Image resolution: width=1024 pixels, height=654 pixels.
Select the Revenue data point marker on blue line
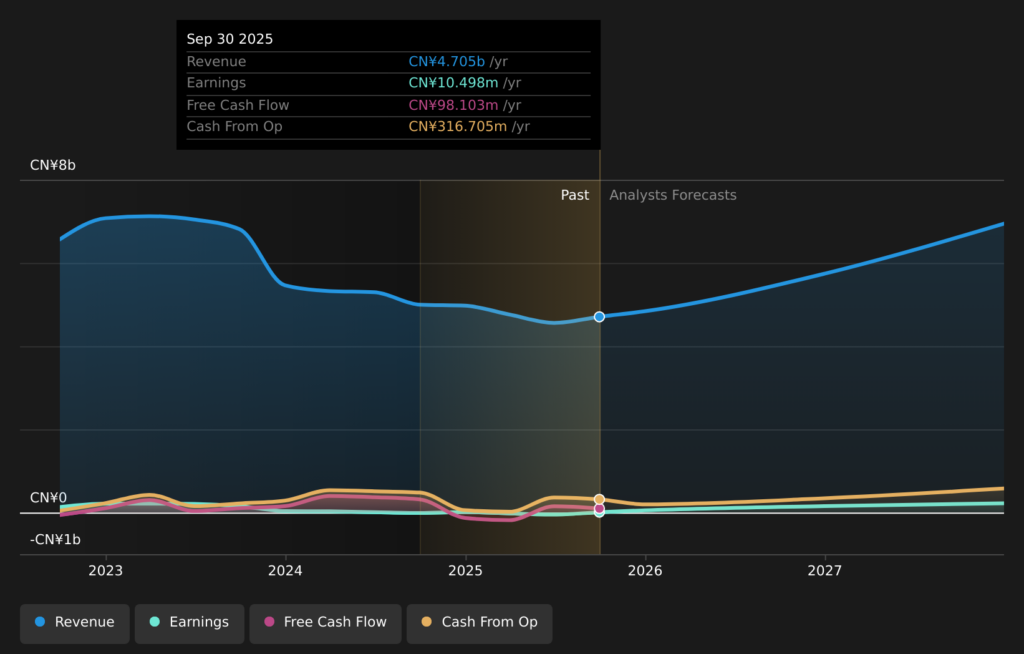pyautogui.click(x=599, y=317)
